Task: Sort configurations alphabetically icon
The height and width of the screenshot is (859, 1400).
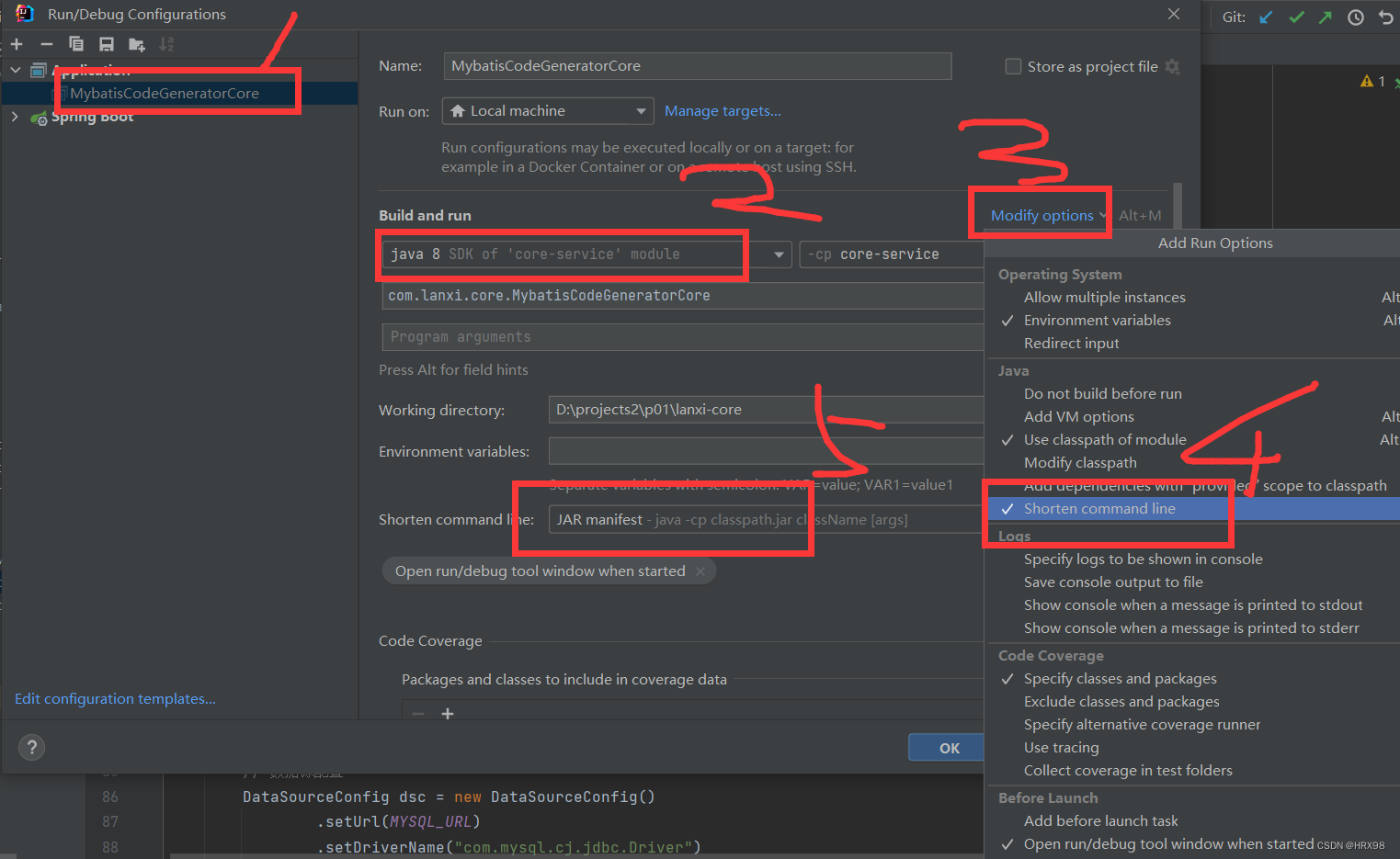Action: point(166,44)
